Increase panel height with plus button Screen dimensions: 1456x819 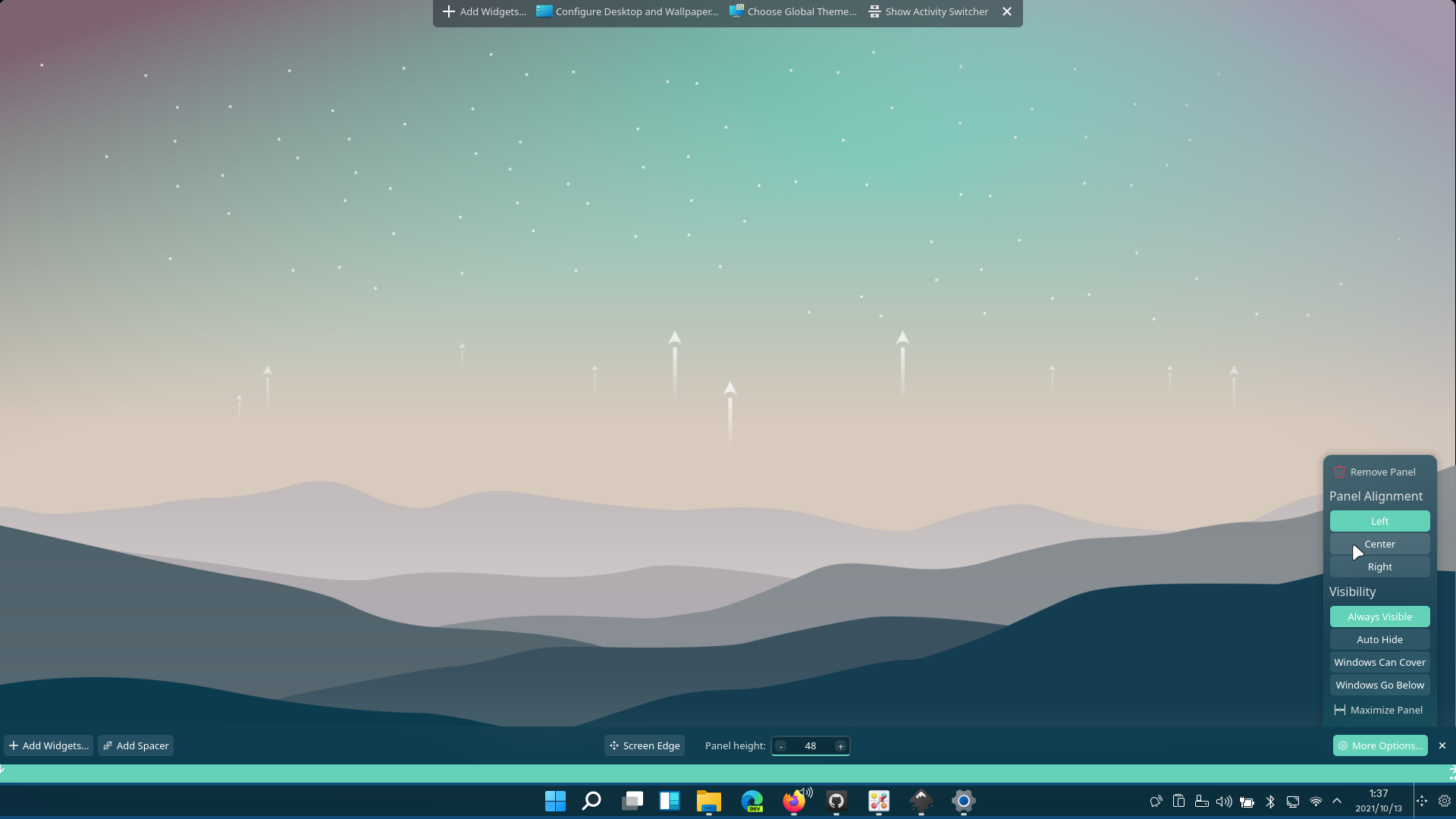tap(840, 746)
